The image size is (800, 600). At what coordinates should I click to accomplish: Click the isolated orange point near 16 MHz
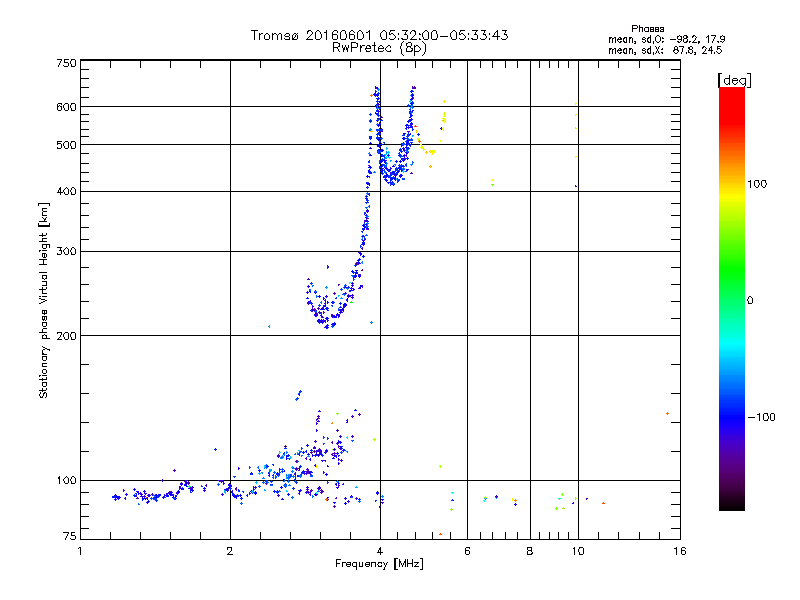[x=667, y=413]
